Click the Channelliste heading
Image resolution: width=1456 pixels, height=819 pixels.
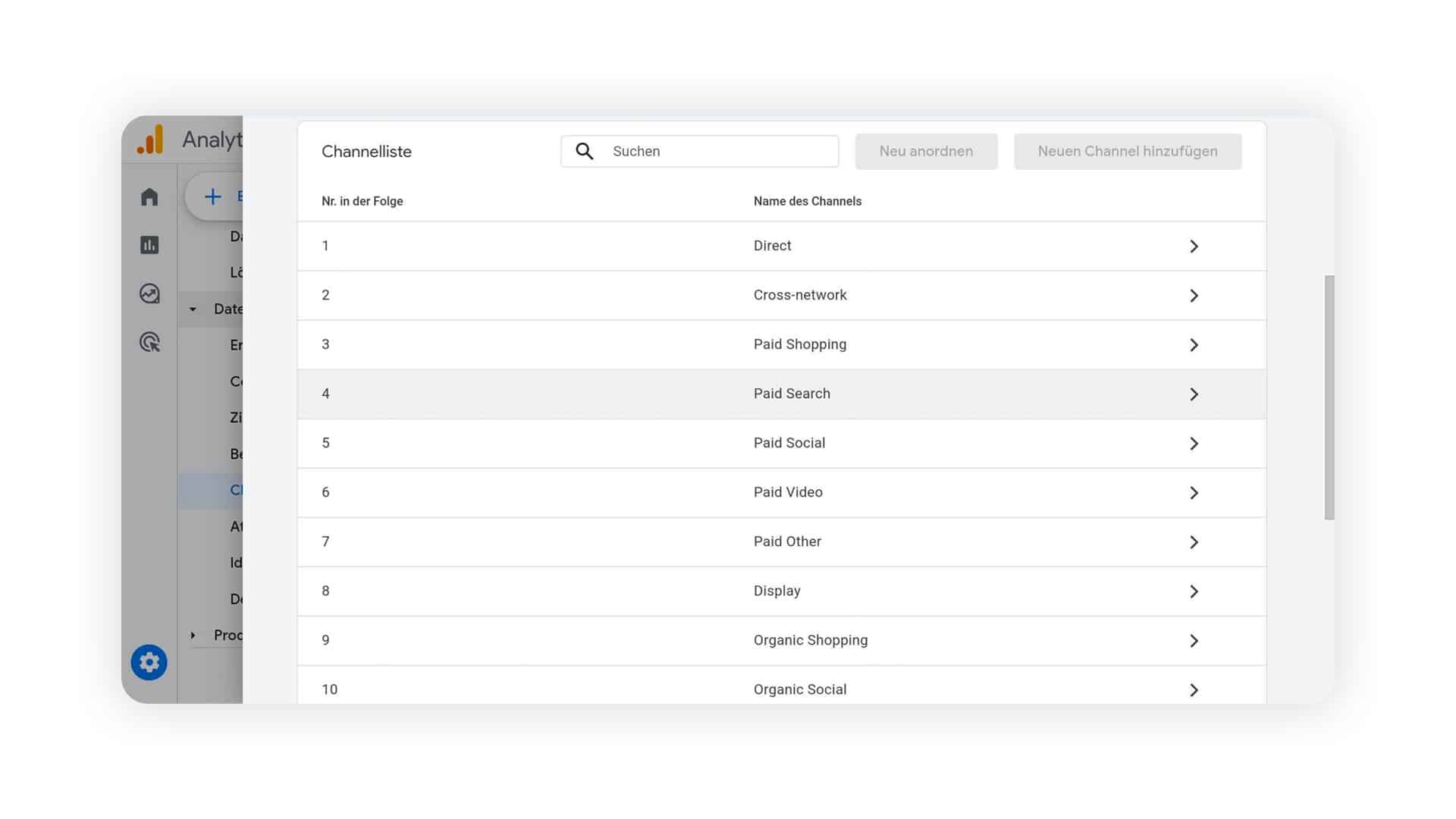tap(366, 152)
